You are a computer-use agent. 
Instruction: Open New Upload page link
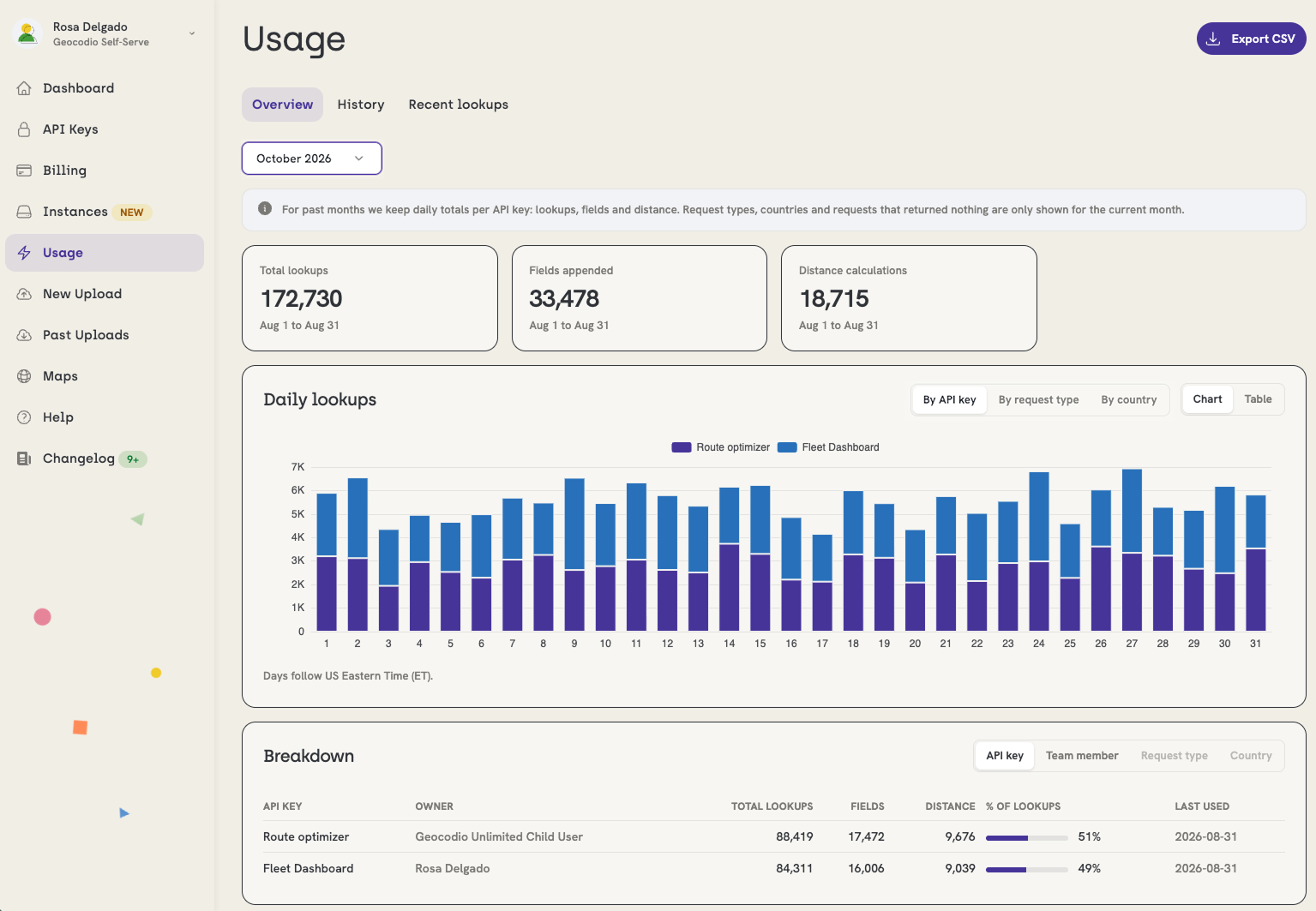pyautogui.click(x=105, y=294)
